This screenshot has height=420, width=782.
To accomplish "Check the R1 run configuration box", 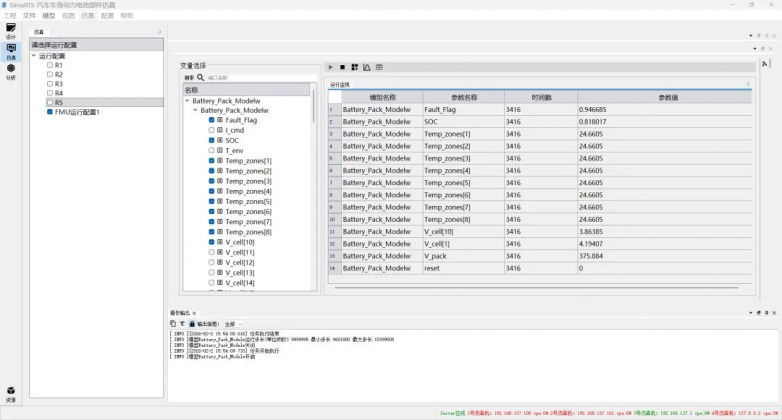I will [x=49, y=65].
